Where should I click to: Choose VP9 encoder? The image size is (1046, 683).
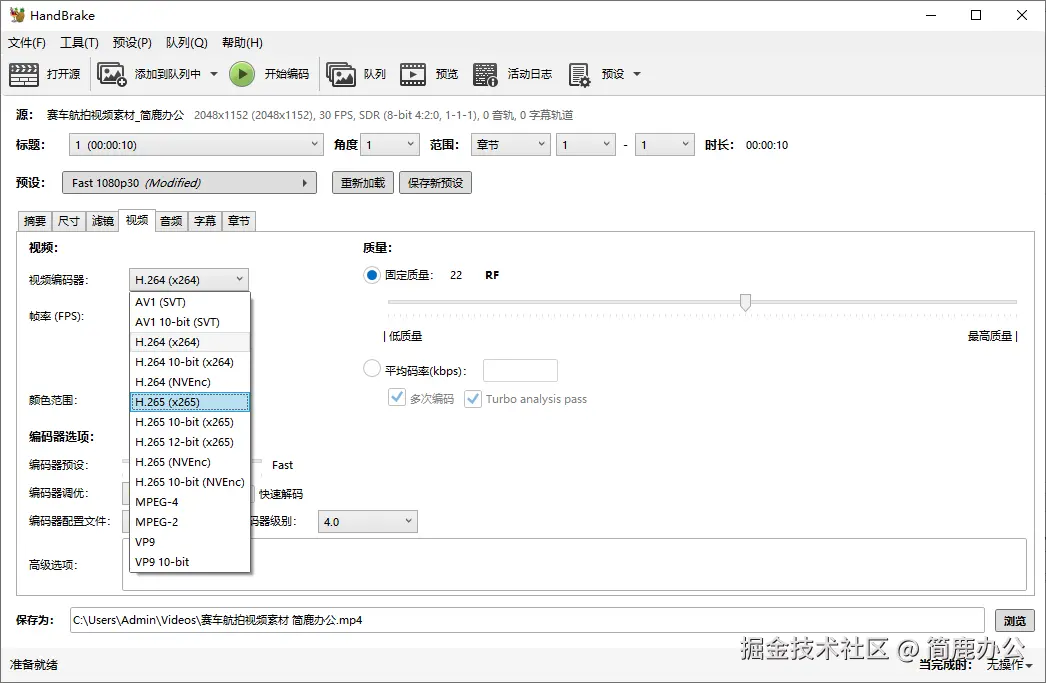pyautogui.click(x=189, y=542)
